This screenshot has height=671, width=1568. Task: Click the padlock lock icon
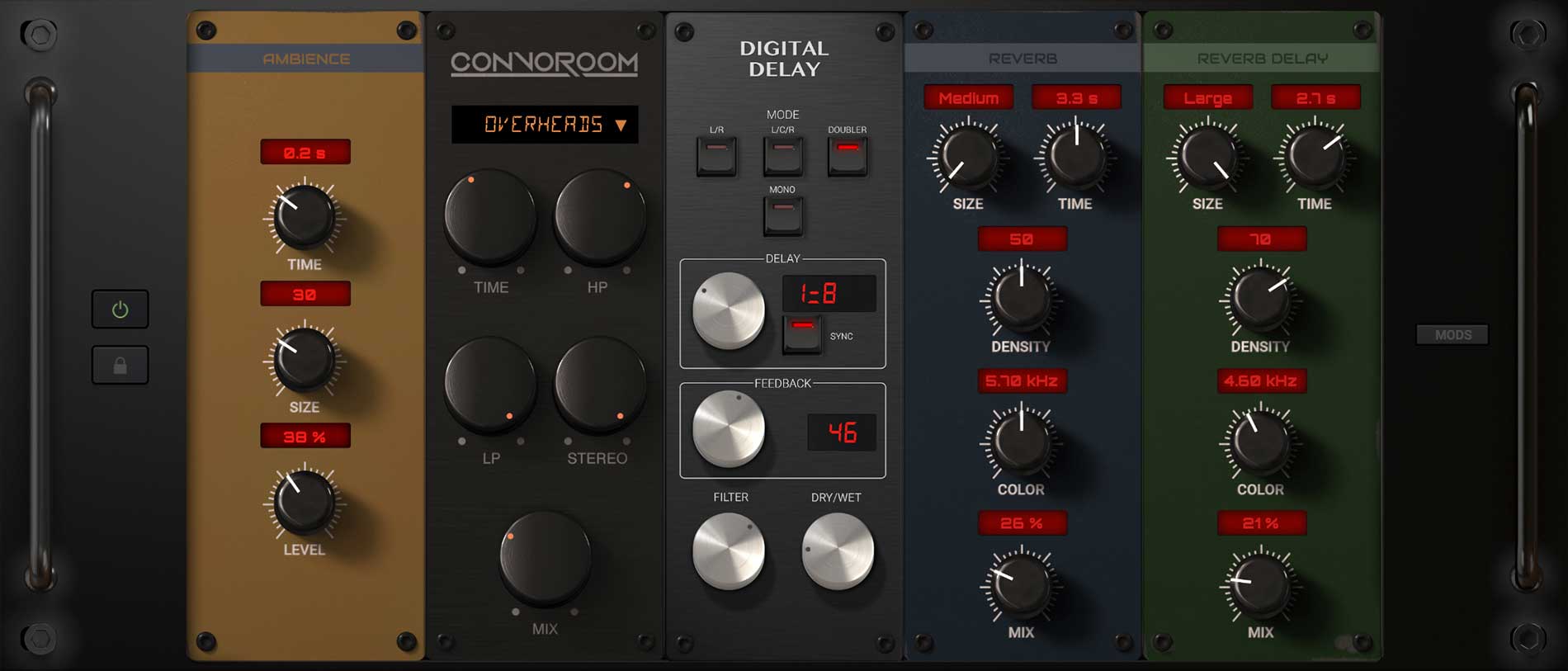(120, 366)
